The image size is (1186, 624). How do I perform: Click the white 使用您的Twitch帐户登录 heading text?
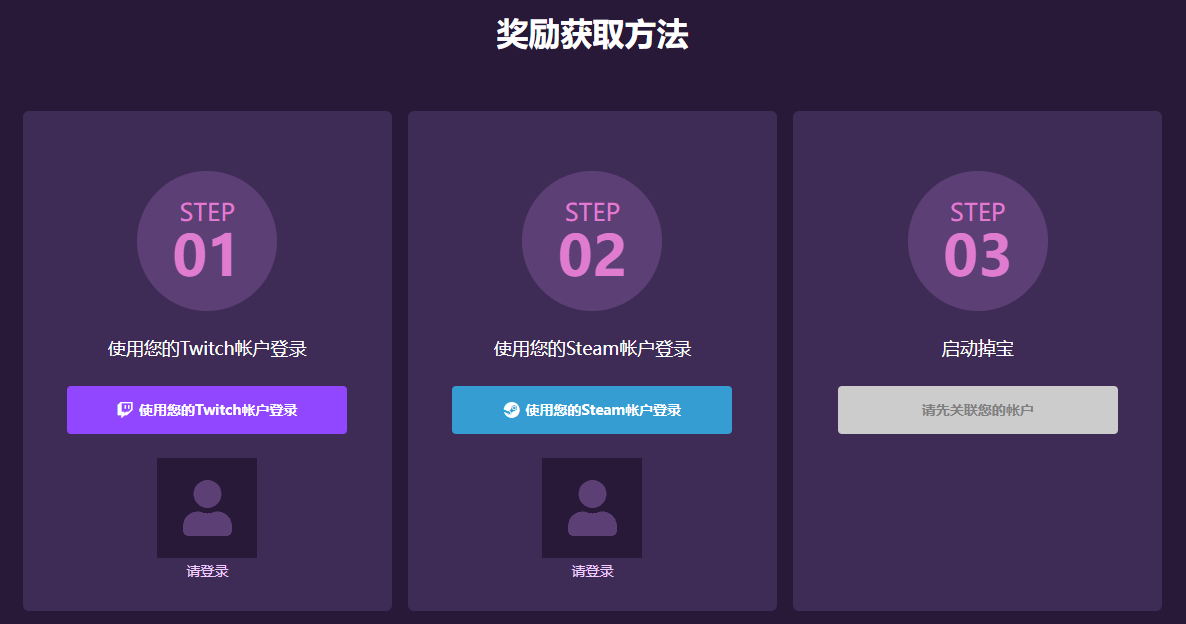(207, 349)
